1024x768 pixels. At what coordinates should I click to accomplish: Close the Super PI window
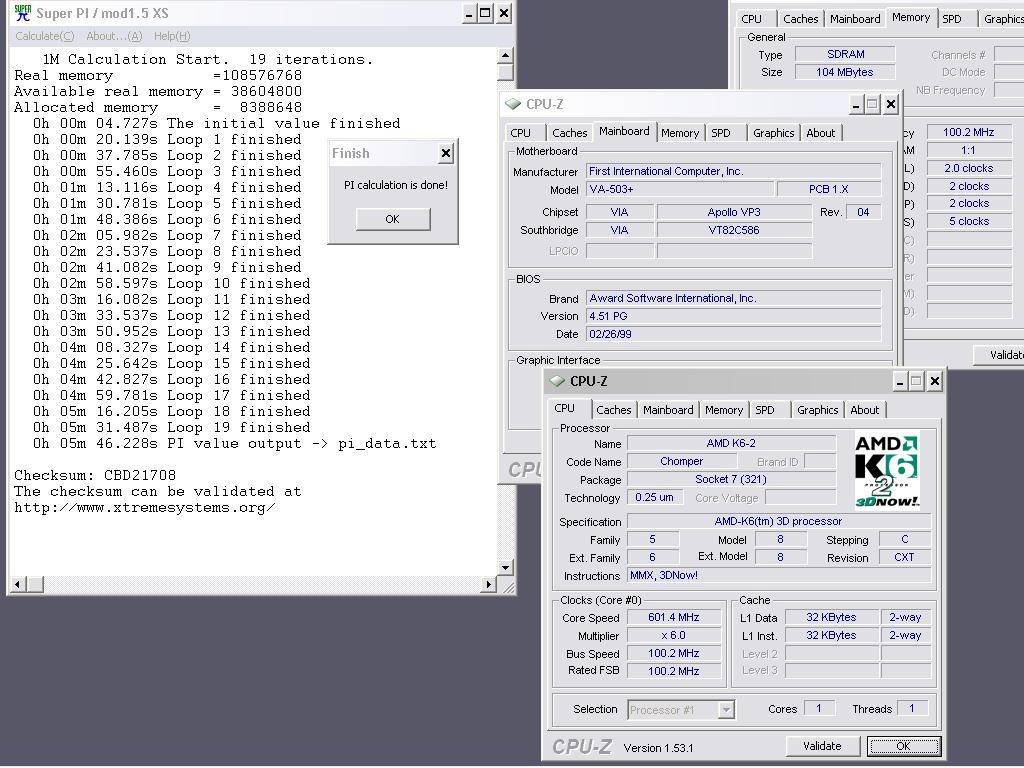tap(504, 13)
